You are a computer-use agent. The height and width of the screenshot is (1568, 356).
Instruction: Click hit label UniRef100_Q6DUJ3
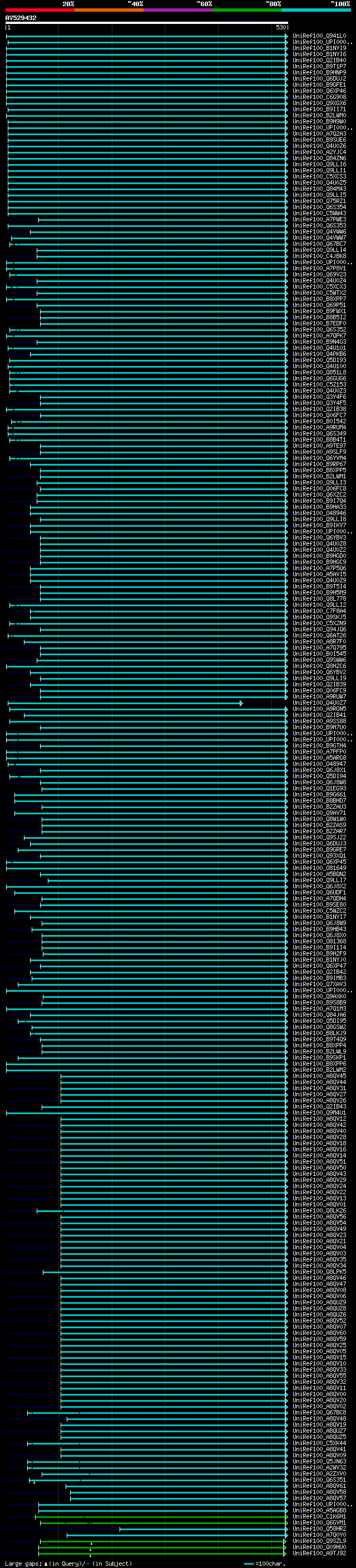[x=319, y=844]
